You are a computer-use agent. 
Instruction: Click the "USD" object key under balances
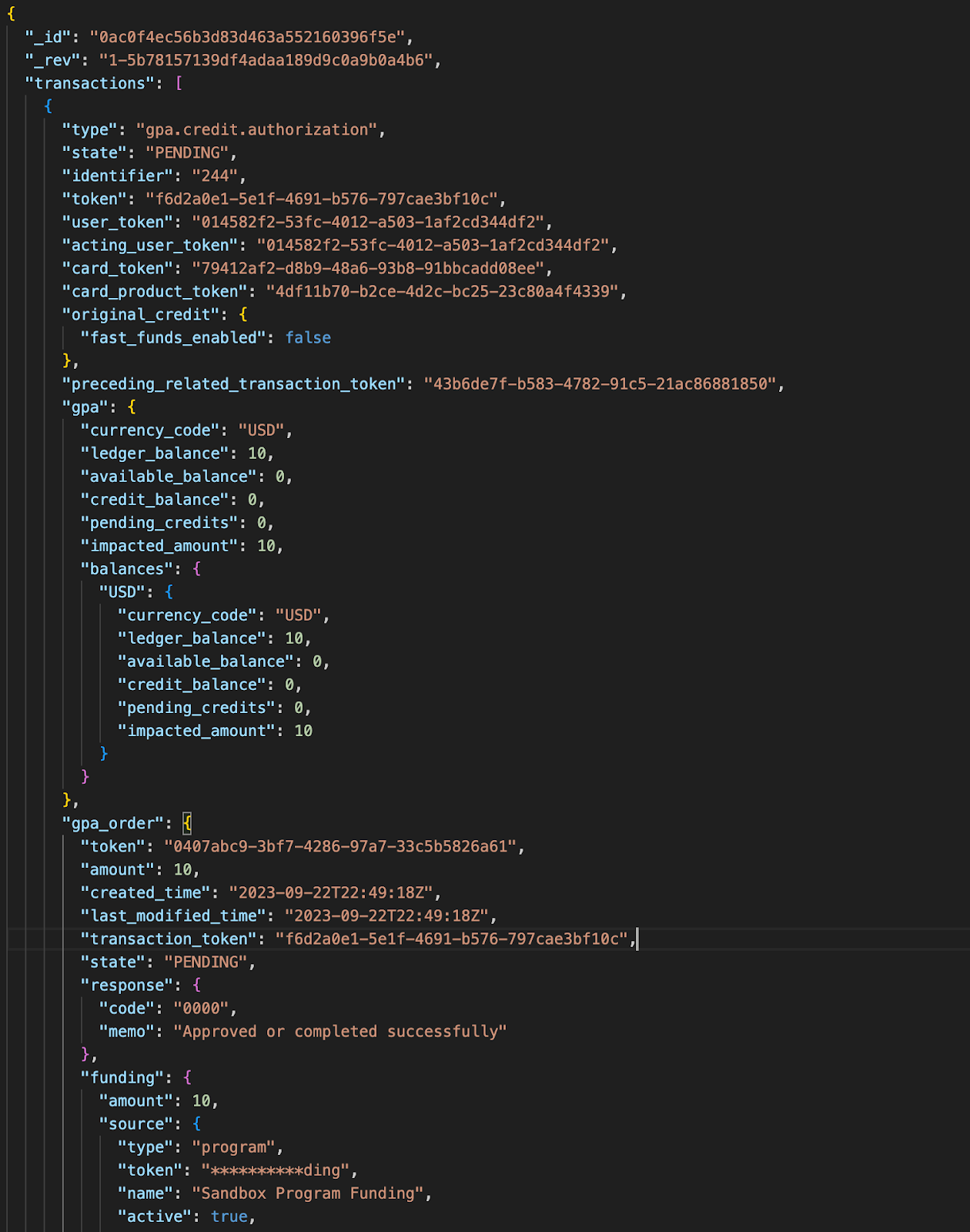click(x=122, y=591)
